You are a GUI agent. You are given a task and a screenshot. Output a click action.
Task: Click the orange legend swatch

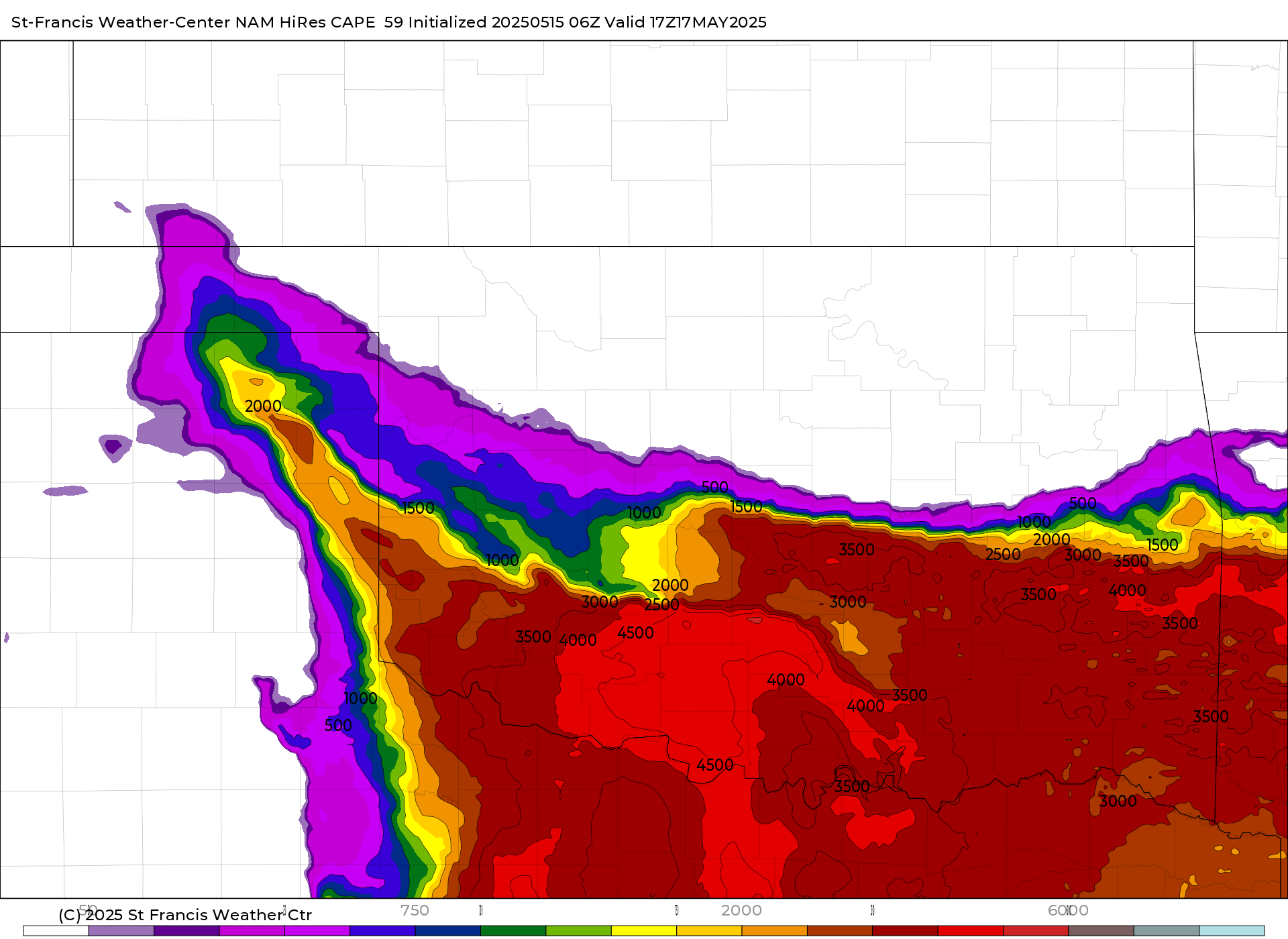(775, 931)
